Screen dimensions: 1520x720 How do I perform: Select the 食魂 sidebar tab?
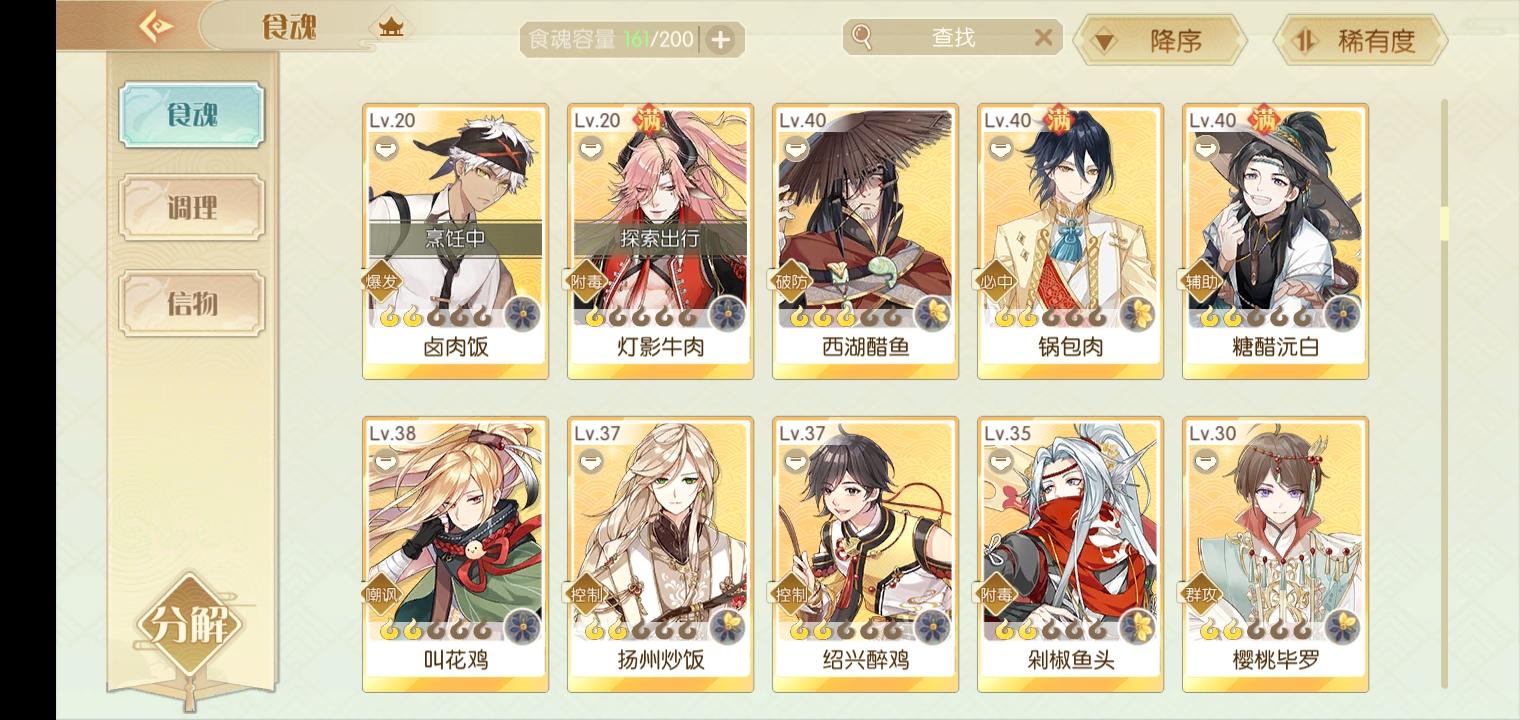click(192, 115)
